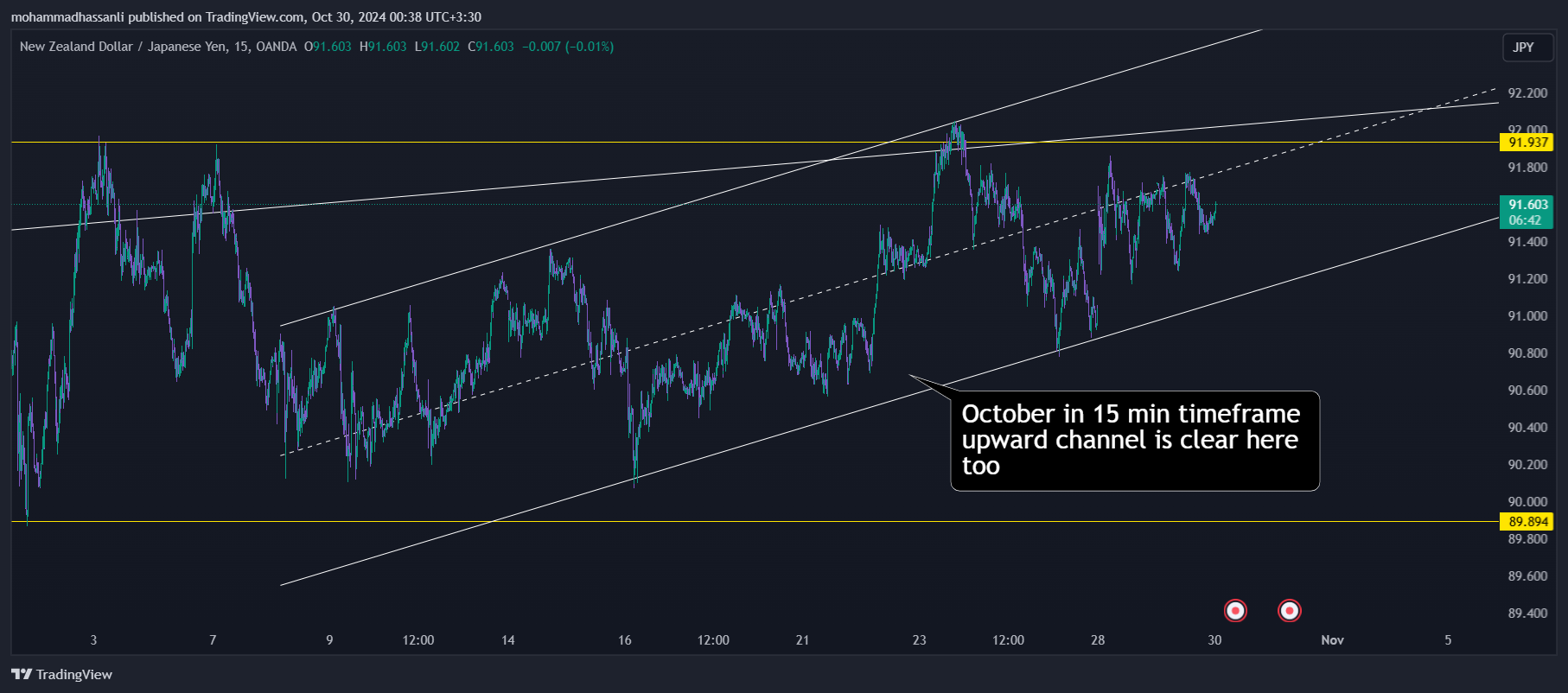Click the open value O91.603

point(328,47)
